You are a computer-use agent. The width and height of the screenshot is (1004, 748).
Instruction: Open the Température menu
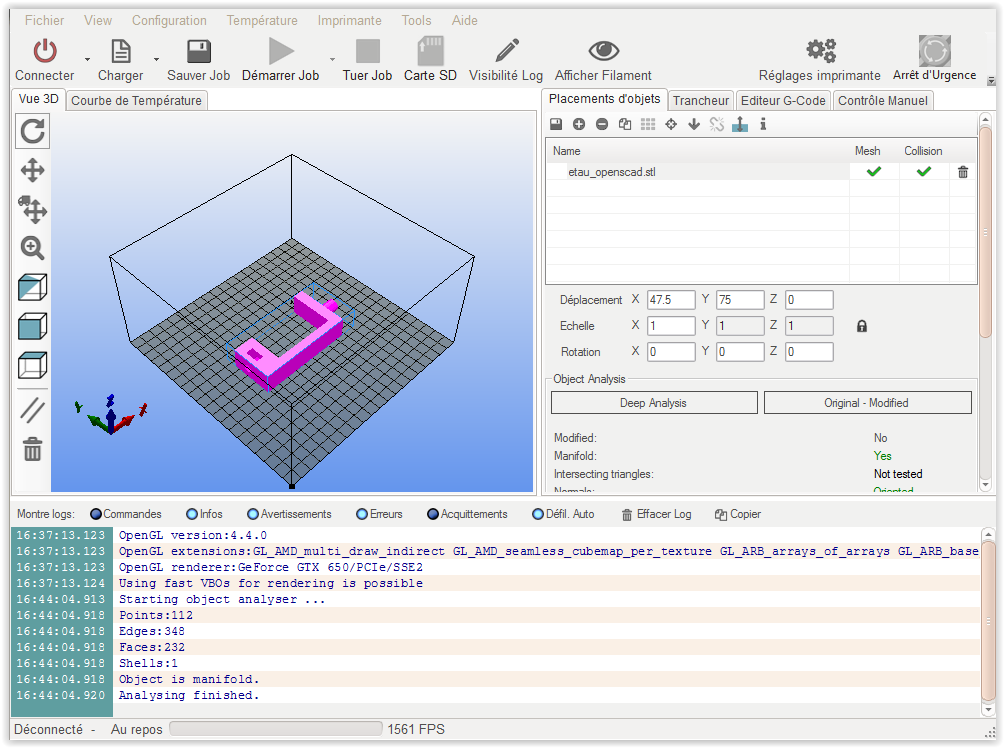(262, 20)
